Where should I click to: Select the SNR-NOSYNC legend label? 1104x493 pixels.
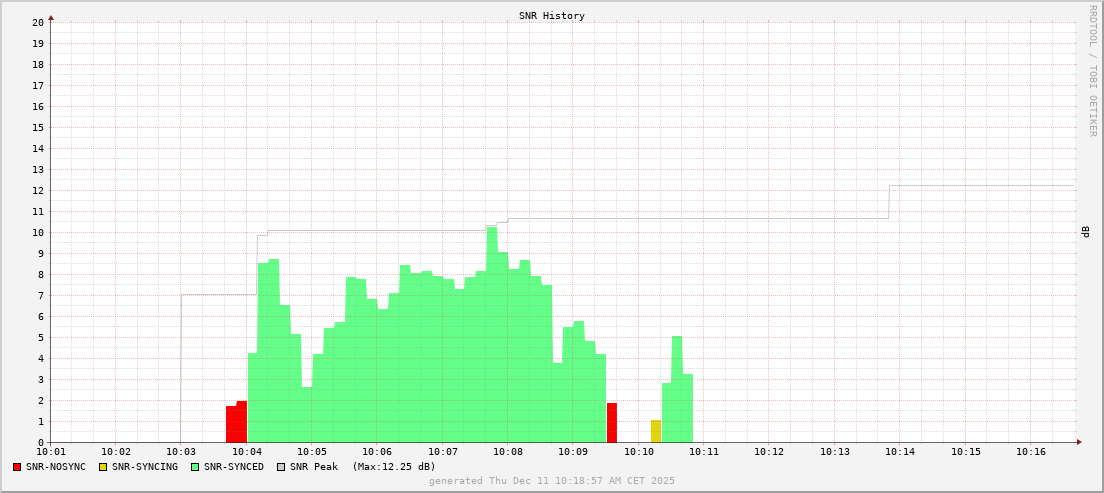[56, 467]
